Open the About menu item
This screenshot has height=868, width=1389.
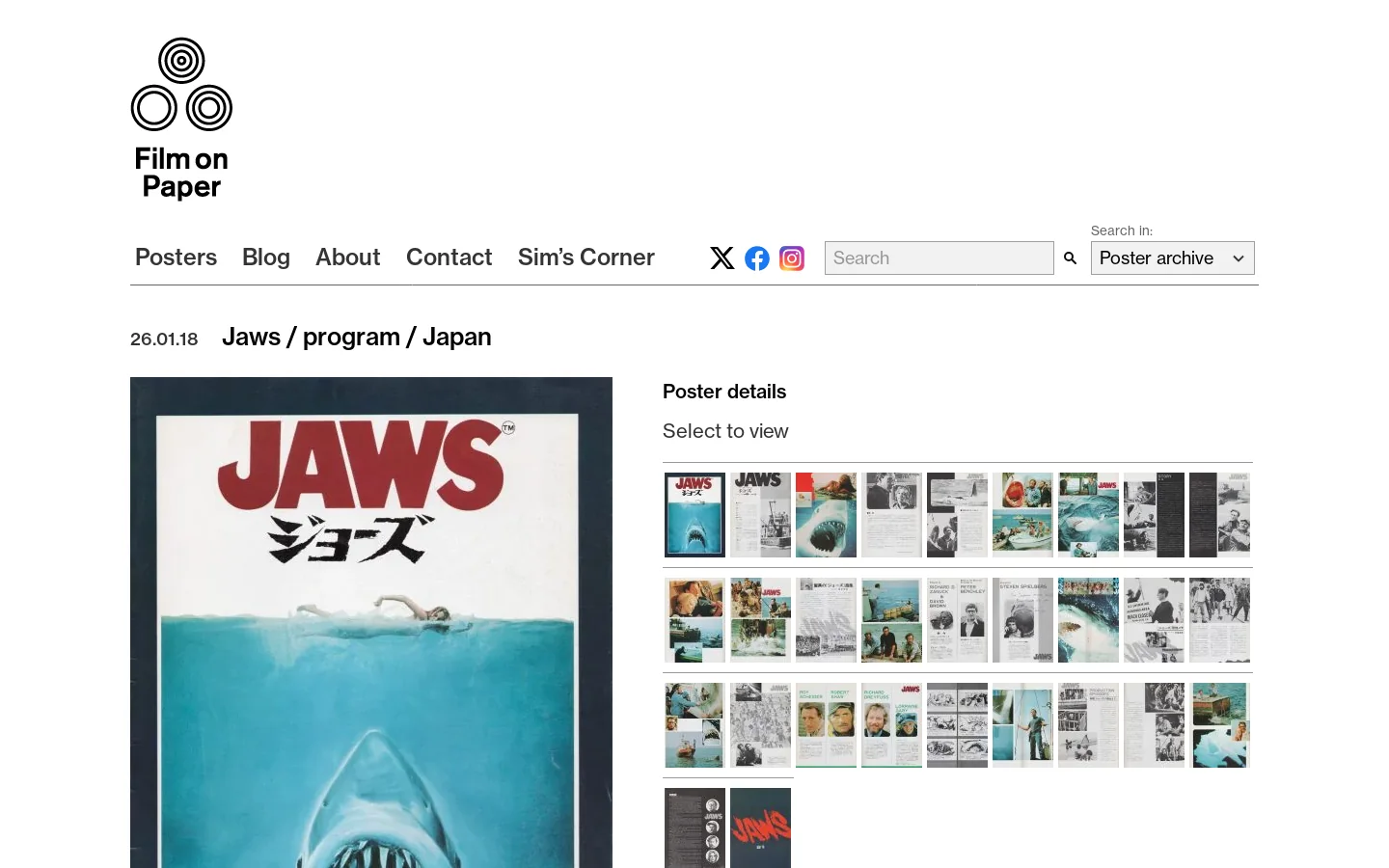(x=348, y=258)
